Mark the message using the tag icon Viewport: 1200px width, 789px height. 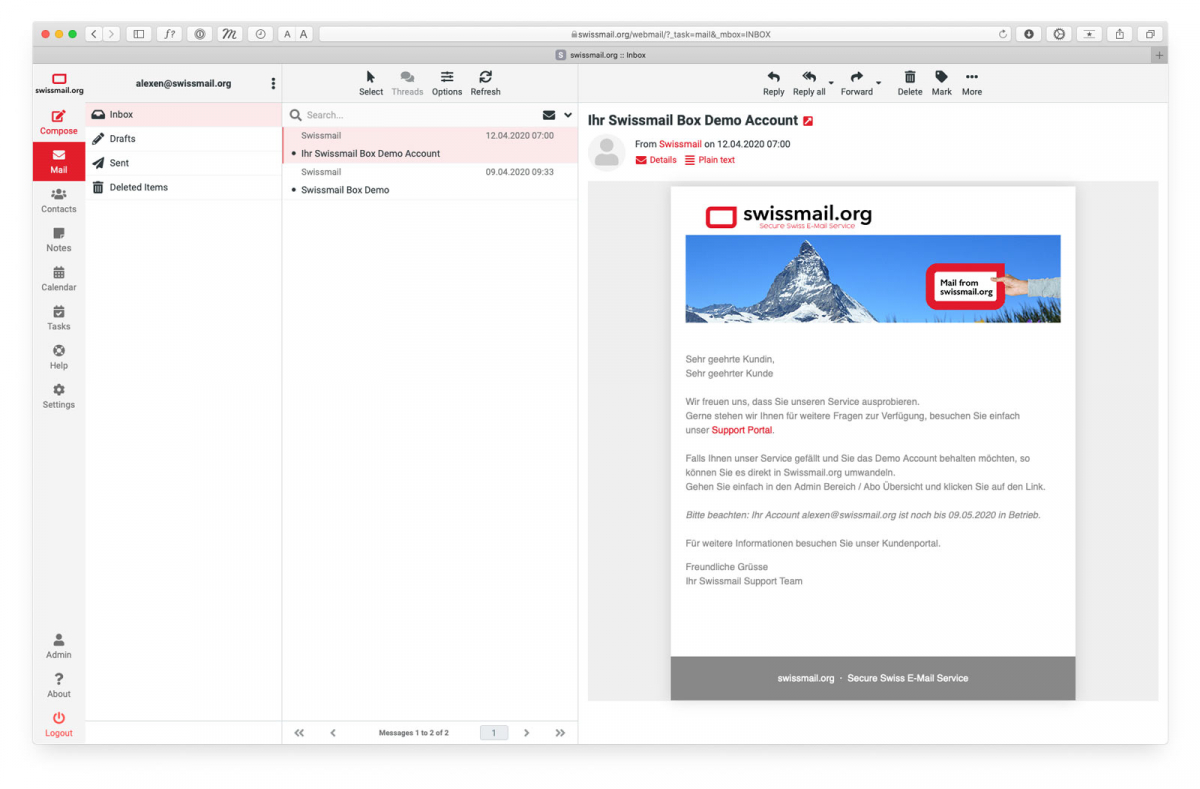pyautogui.click(x=941, y=83)
